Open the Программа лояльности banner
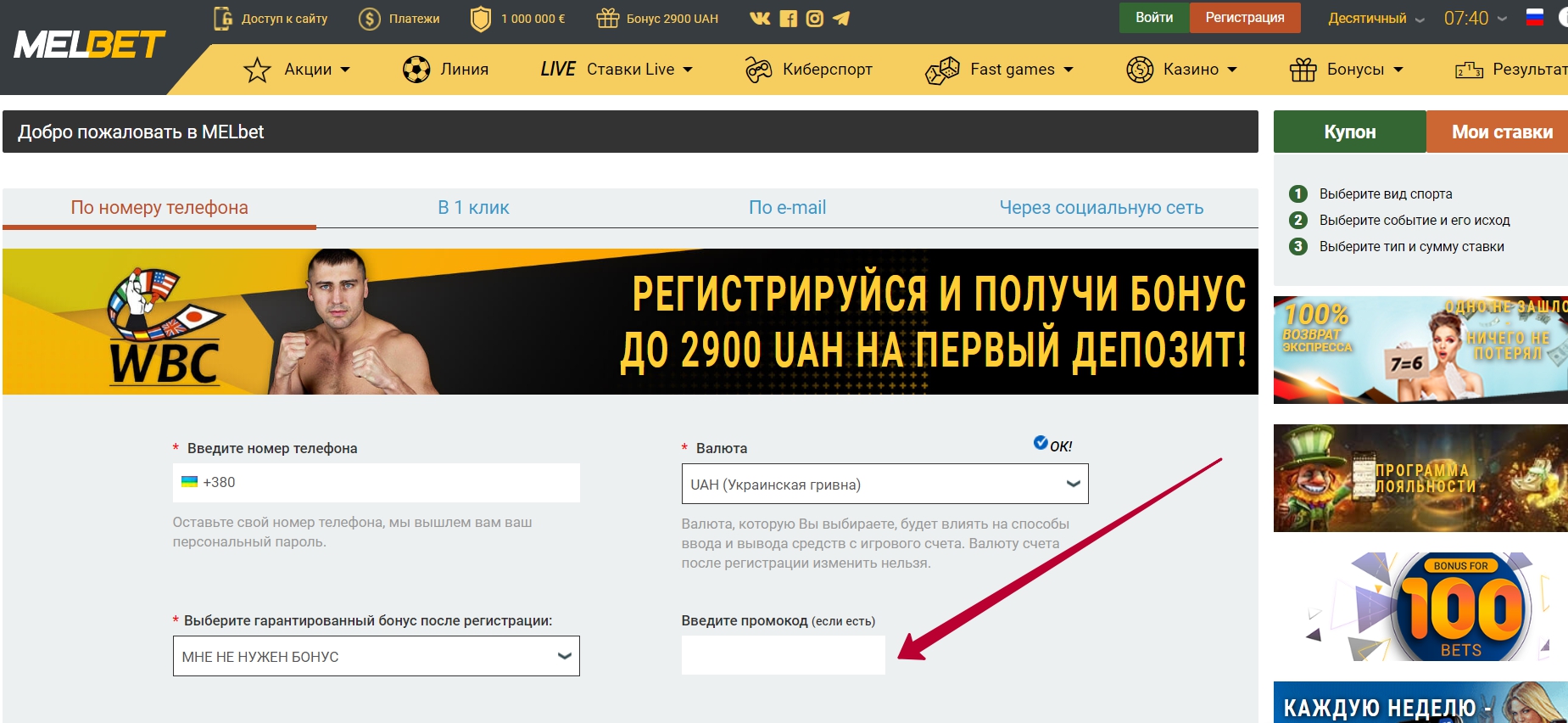1568x723 pixels. pos(1420,478)
